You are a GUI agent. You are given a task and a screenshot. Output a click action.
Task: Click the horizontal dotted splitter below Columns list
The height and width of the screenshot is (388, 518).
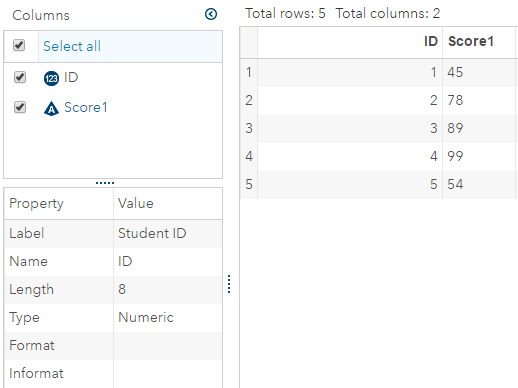105,183
